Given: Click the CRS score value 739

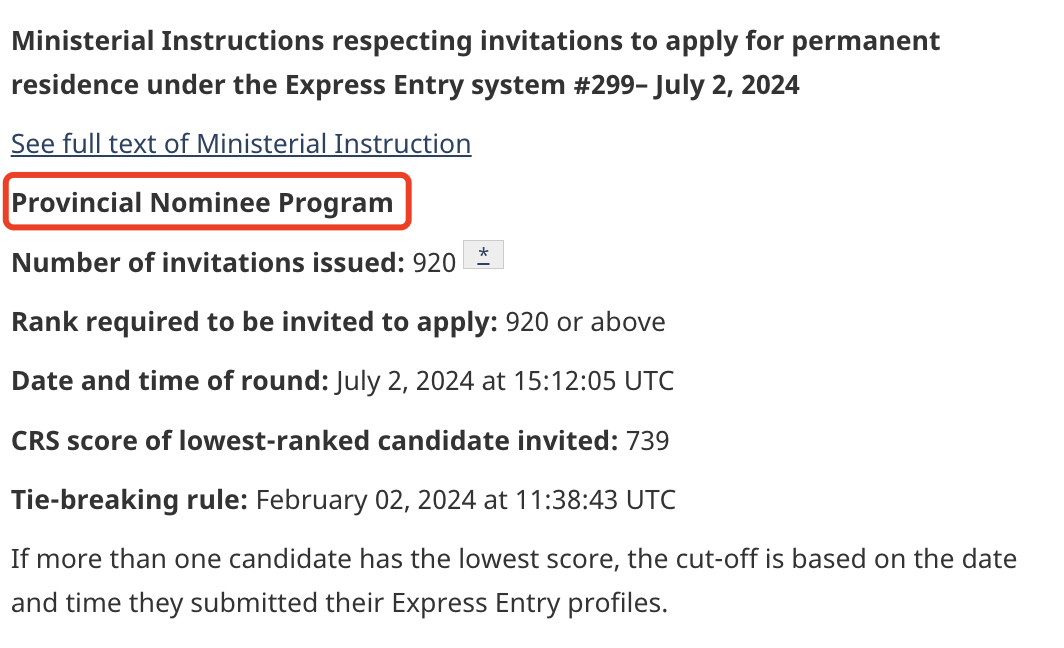Looking at the screenshot, I should 647,440.
